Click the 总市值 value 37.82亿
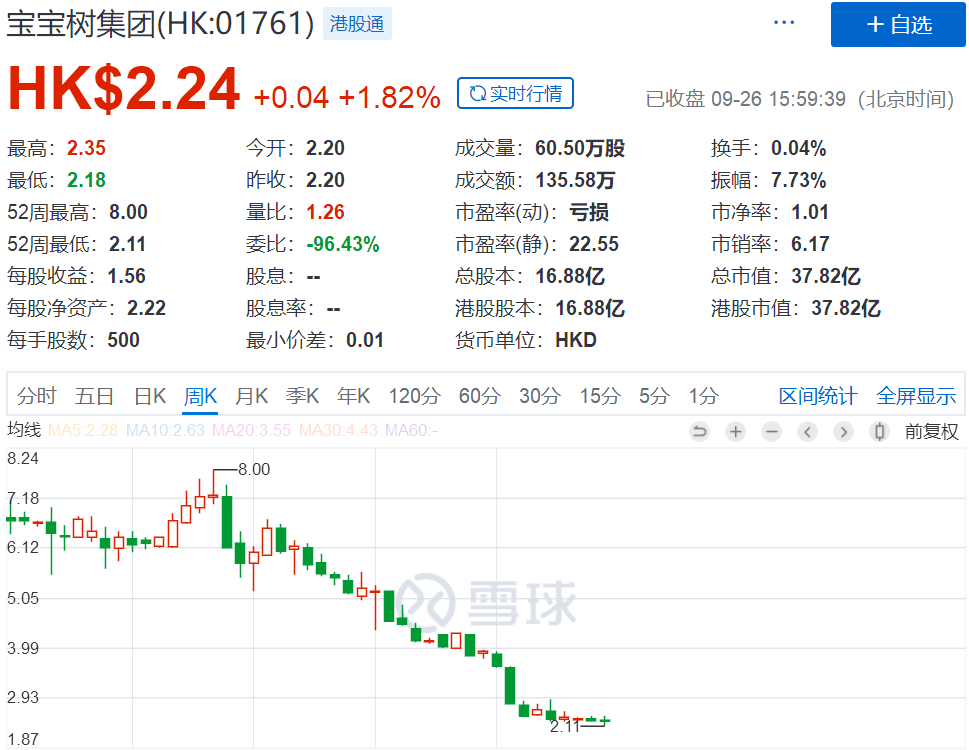 (x=826, y=276)
